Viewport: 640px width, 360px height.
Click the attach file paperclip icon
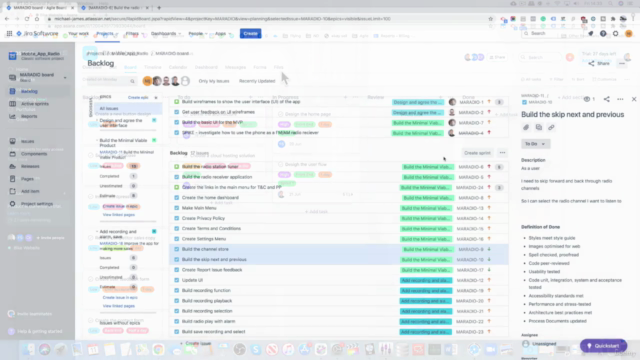pos(526,127)
